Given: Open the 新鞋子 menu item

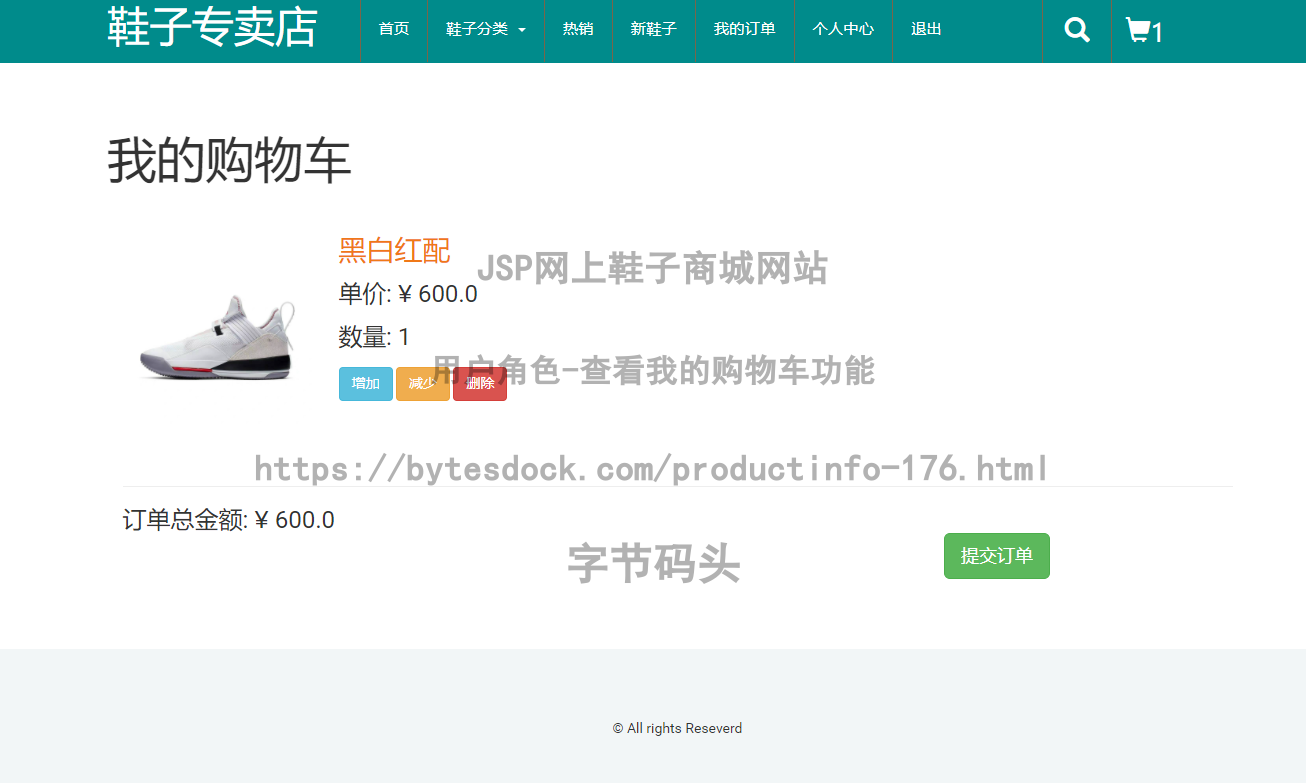Looking at the screenshot, I should [x=654, y=30].
